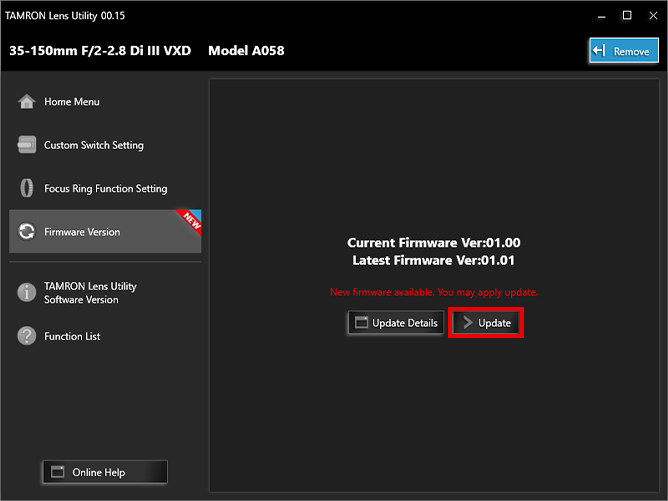Click the chevron icon on Update button
This screenshot has height=501, width=668.
(x=468, y=322)
